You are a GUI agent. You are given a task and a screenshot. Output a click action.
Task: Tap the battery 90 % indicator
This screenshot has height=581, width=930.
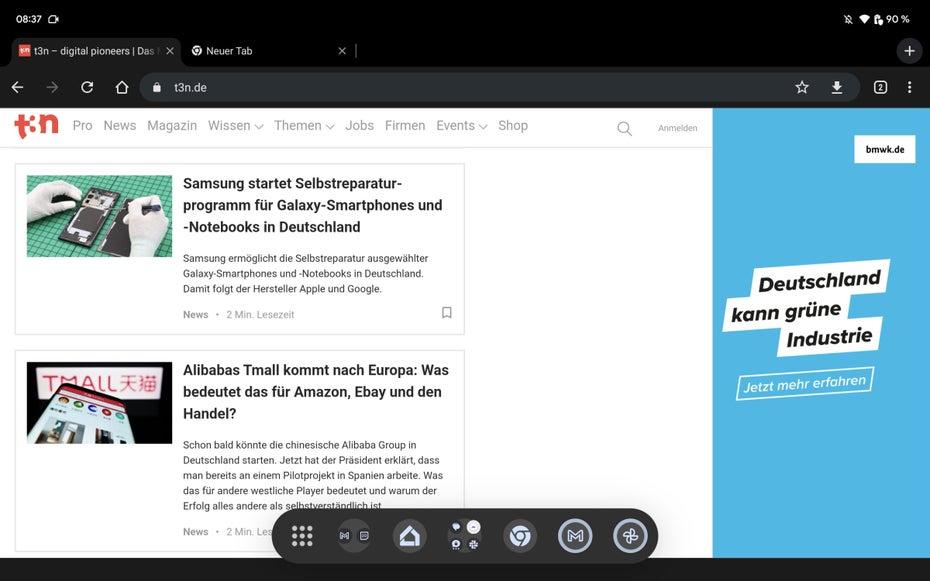tap(891, 19)
